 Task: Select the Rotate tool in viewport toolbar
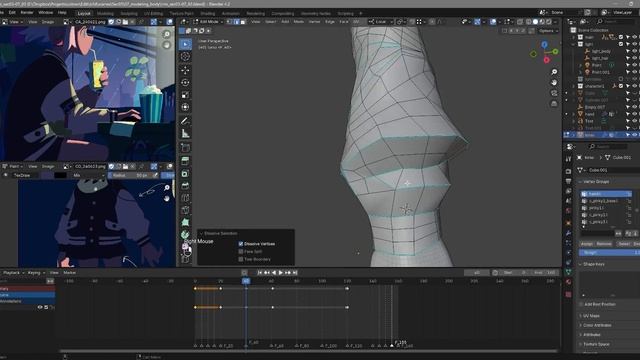185,82
